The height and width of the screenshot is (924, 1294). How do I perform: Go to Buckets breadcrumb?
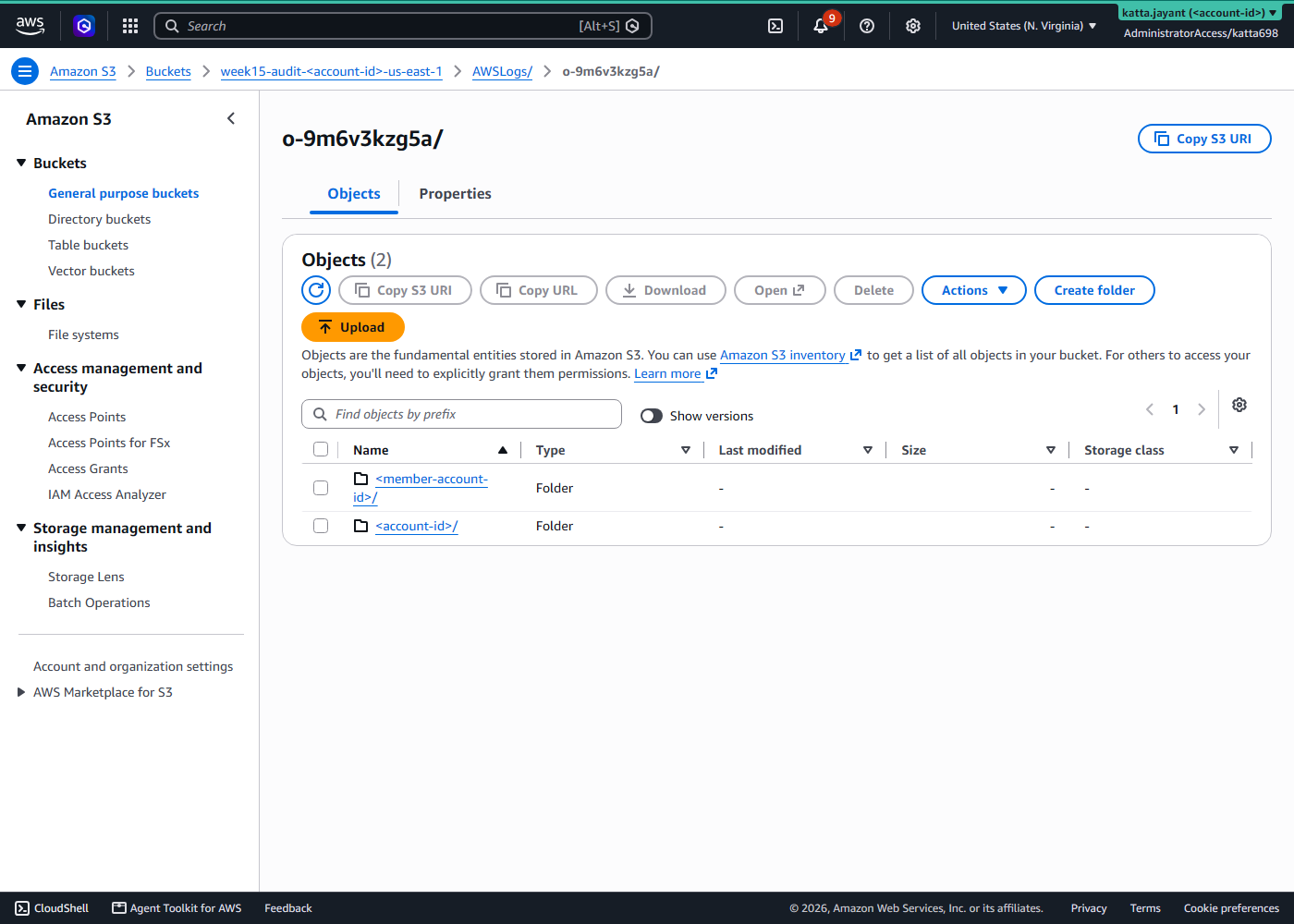tap(168, 71)
